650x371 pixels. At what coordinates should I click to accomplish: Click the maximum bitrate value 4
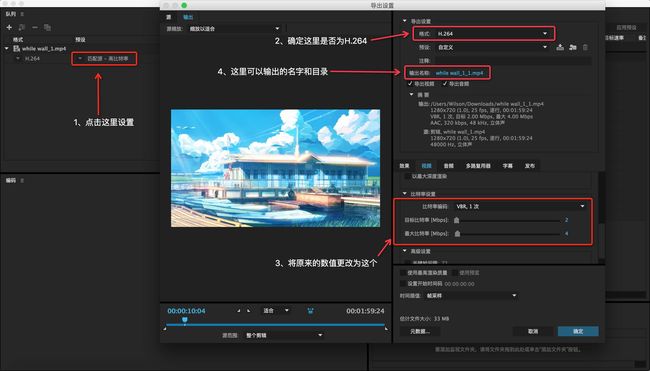coord(567,233)
